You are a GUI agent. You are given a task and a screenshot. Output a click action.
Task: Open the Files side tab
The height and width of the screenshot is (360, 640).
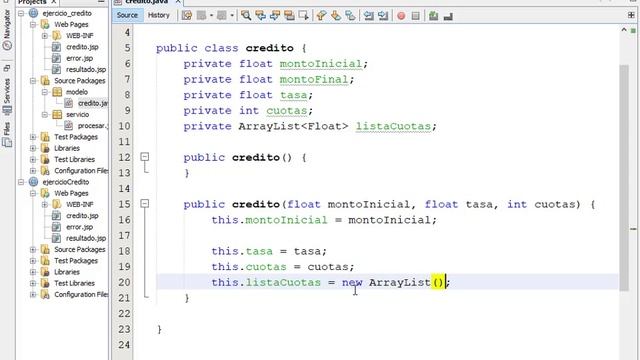coord(7,135)
